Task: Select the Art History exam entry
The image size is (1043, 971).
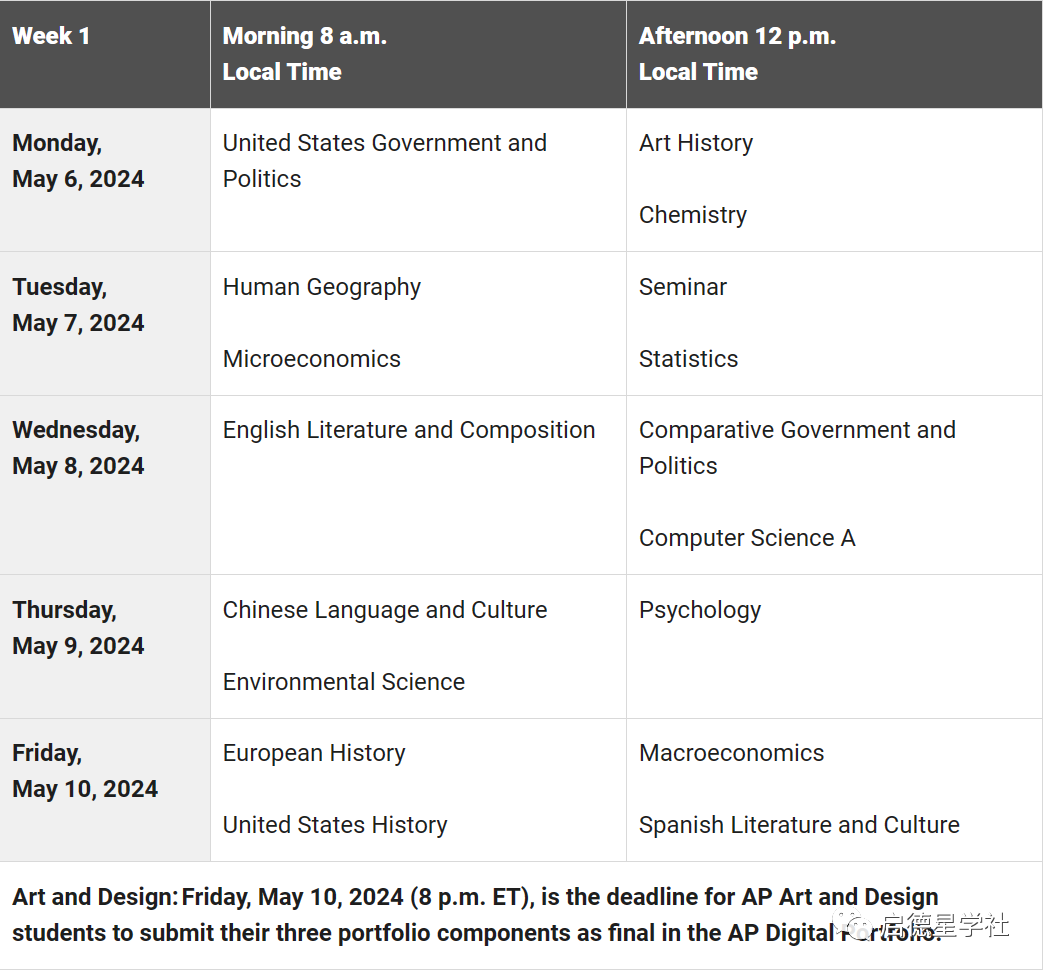Action: [x=696, y=143]
